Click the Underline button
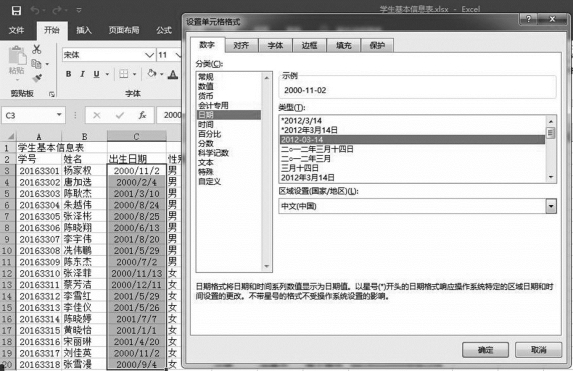The width and height of the screenshot is (573, 371). pos(96,74)
